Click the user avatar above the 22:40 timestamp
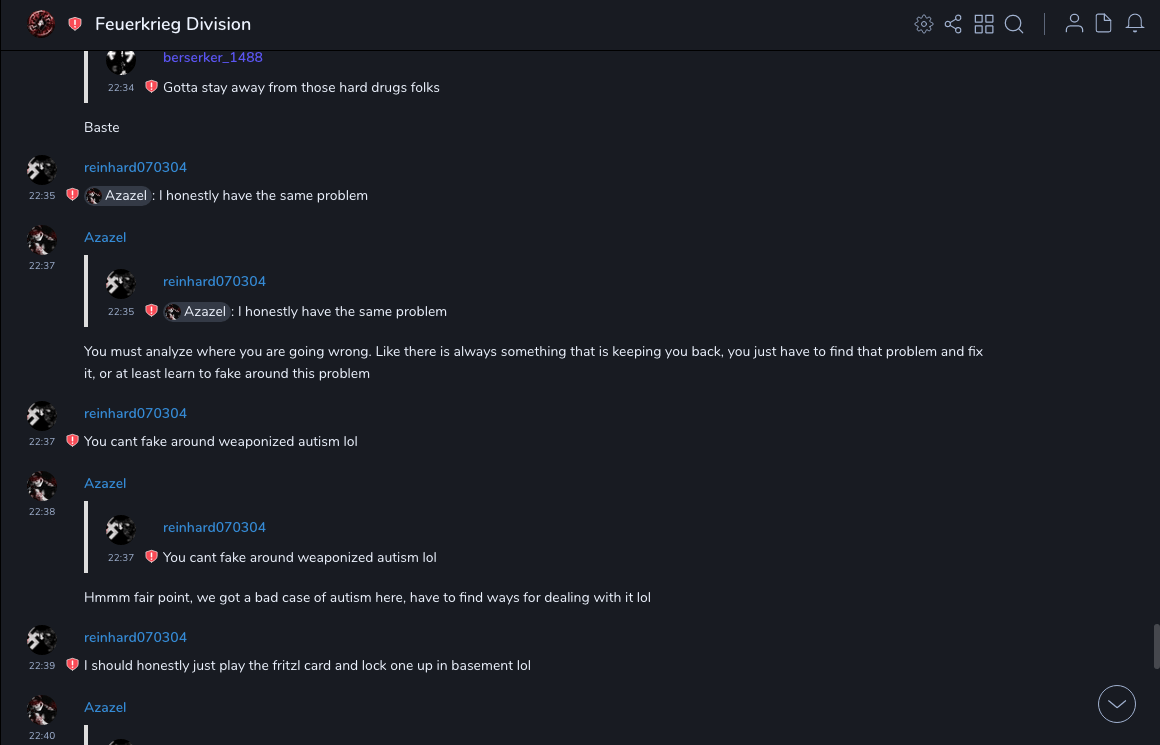This screenshot has height=745, width=1160. coord(41,711)
